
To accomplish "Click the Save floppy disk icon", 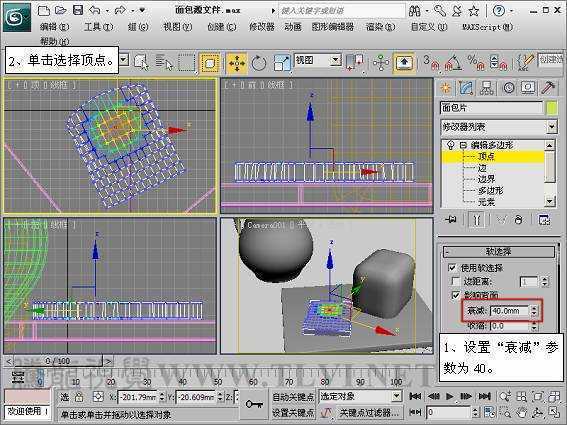I will tap(78, 10).
